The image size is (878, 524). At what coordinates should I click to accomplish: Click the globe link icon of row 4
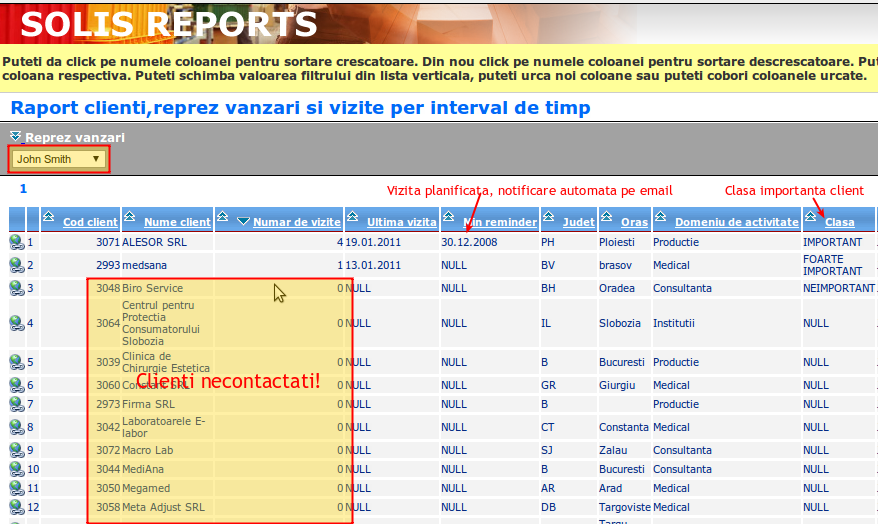[x=17, y=323]
